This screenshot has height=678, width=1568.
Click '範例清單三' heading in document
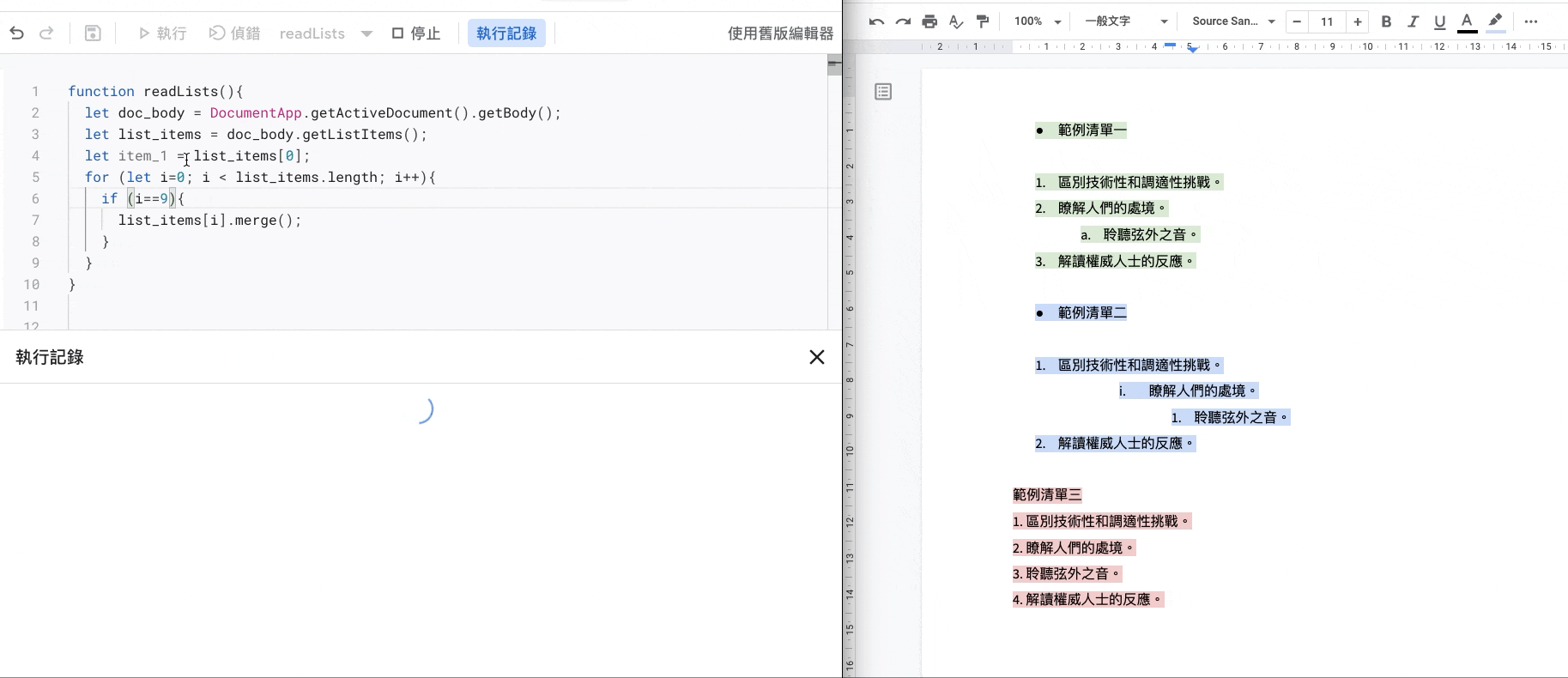point(1047,494)
